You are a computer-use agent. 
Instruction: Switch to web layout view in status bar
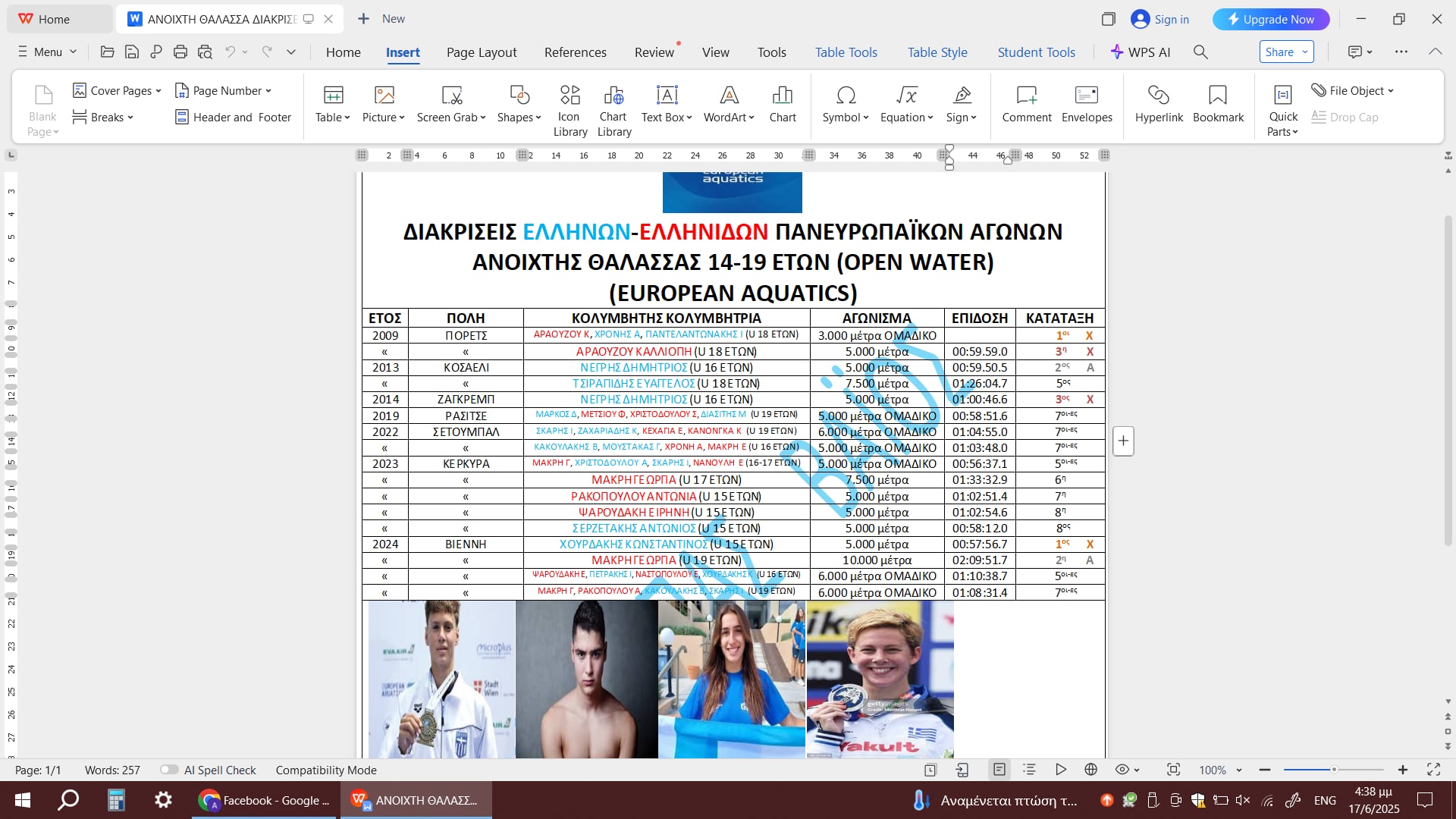(1090, 770)
